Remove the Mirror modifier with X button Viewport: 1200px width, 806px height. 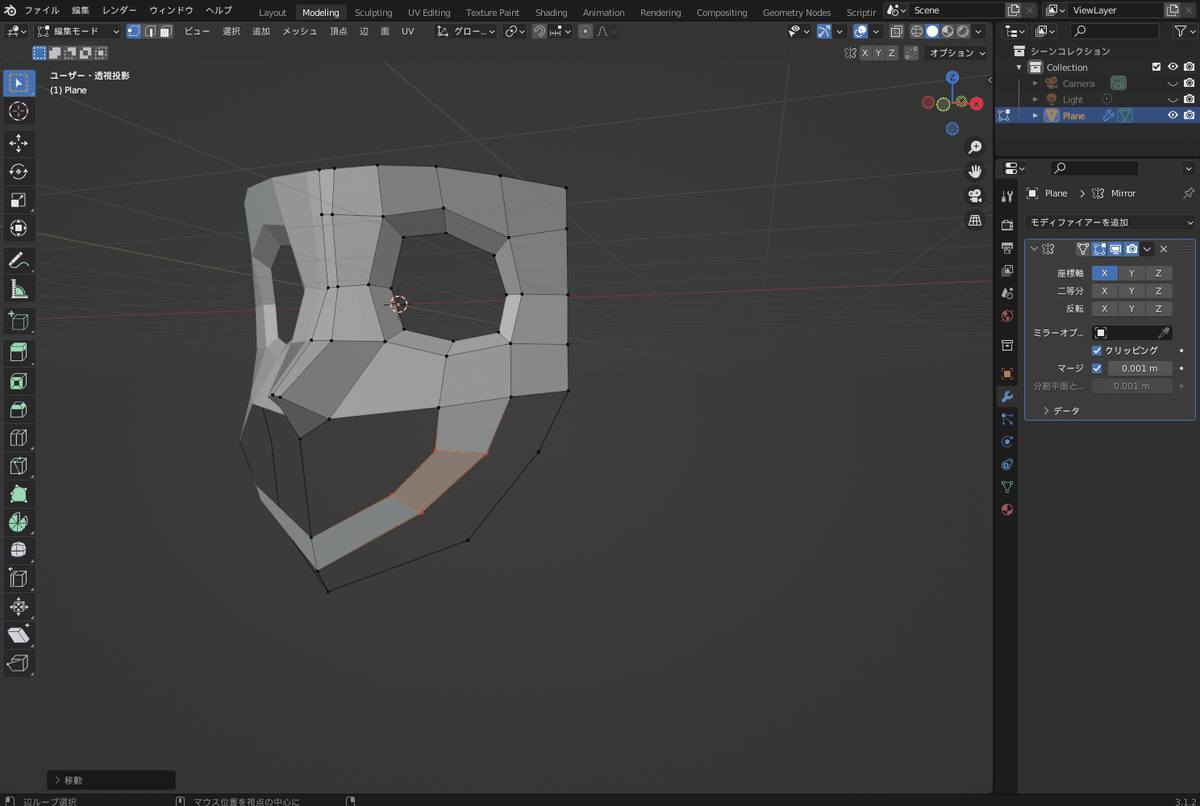click(1164, 249)
